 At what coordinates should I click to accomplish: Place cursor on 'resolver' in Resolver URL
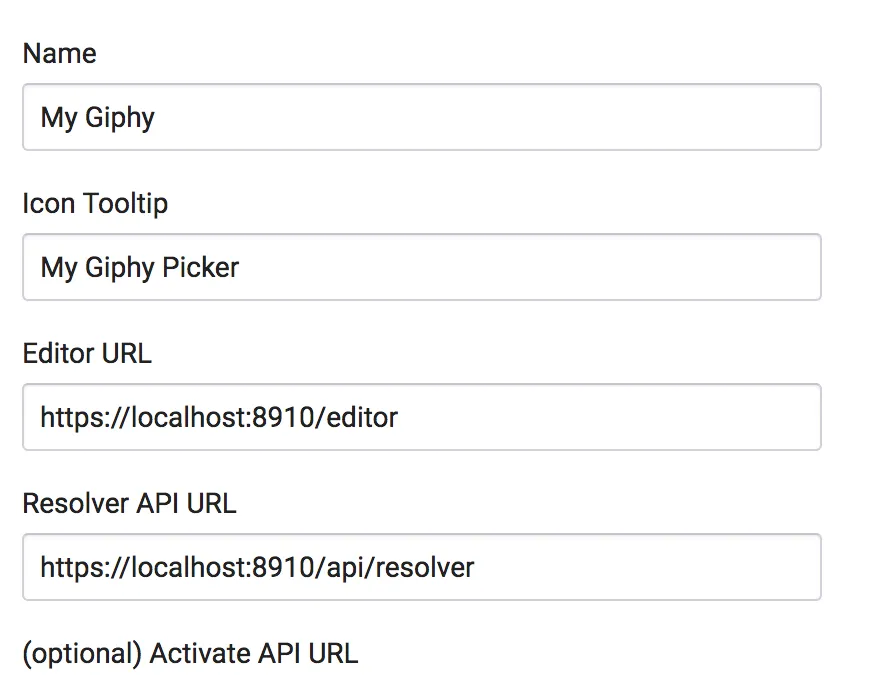[424, 568]
